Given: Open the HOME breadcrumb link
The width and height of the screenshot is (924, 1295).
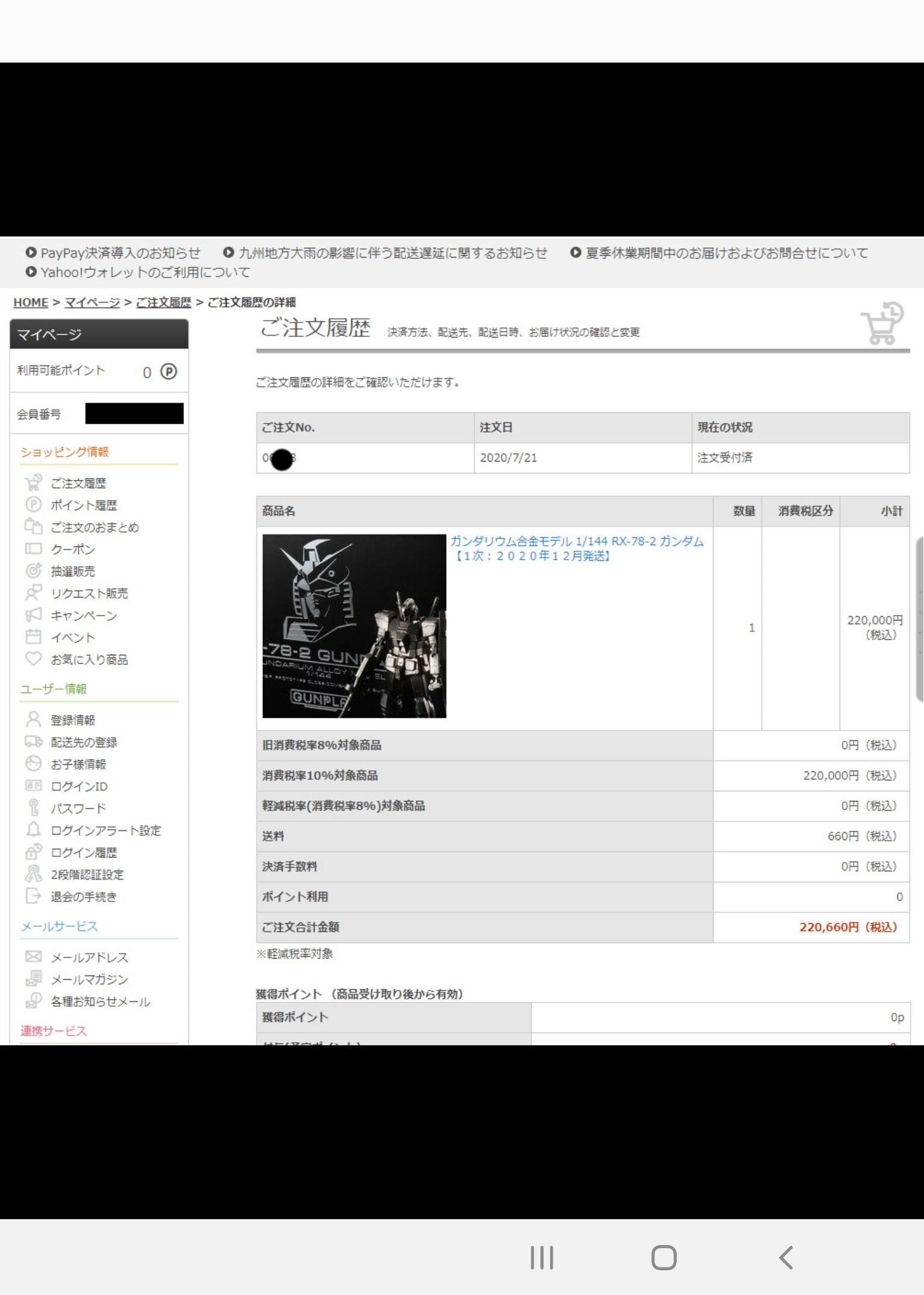Looking at the screenshot, I should [x=31, y=302].
